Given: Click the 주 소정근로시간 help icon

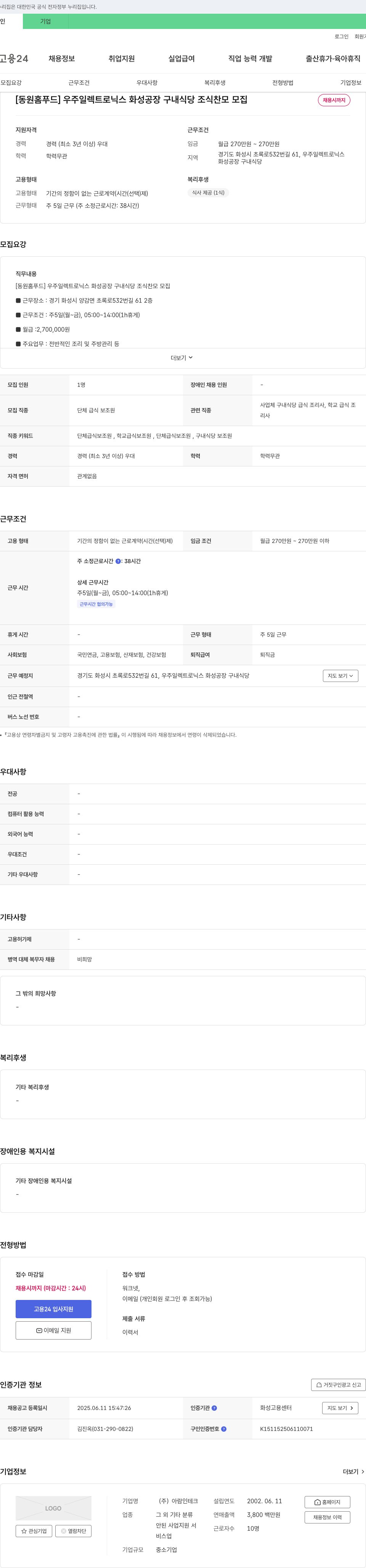Looking at the screenshot, I should pyautogui.click(x=118, y=561).
